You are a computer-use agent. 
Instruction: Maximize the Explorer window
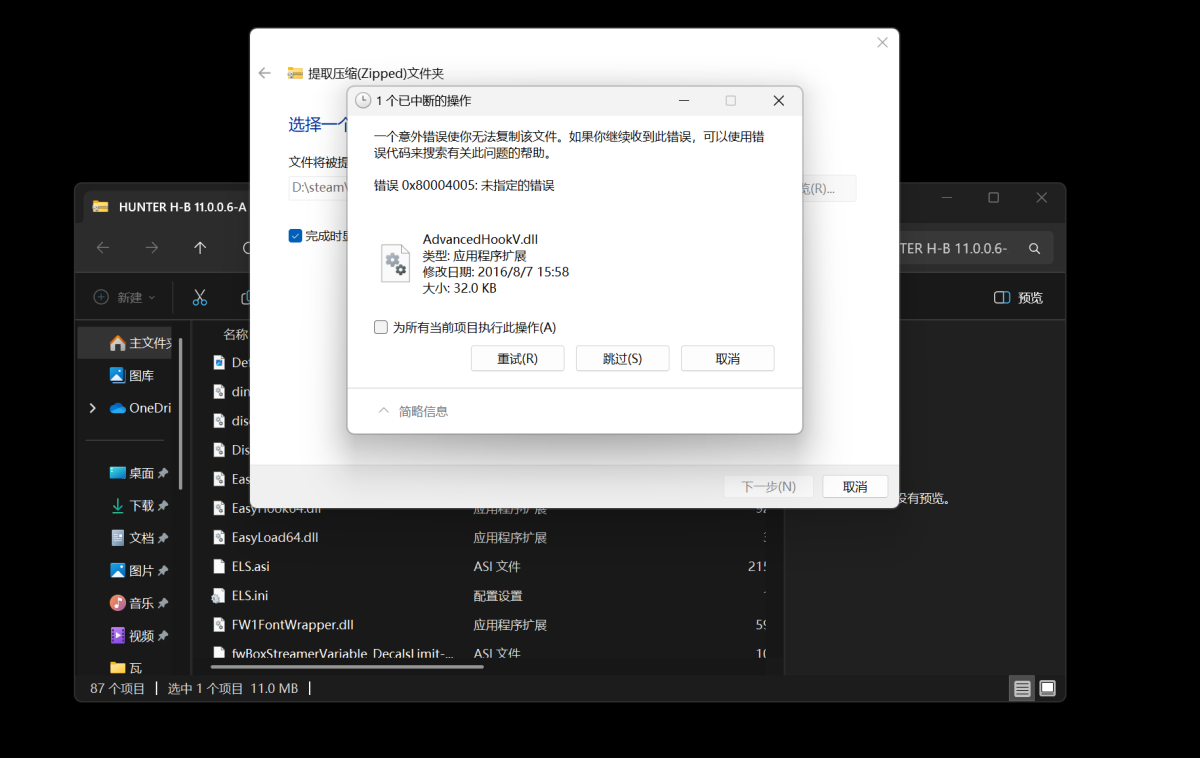point(993,198)
